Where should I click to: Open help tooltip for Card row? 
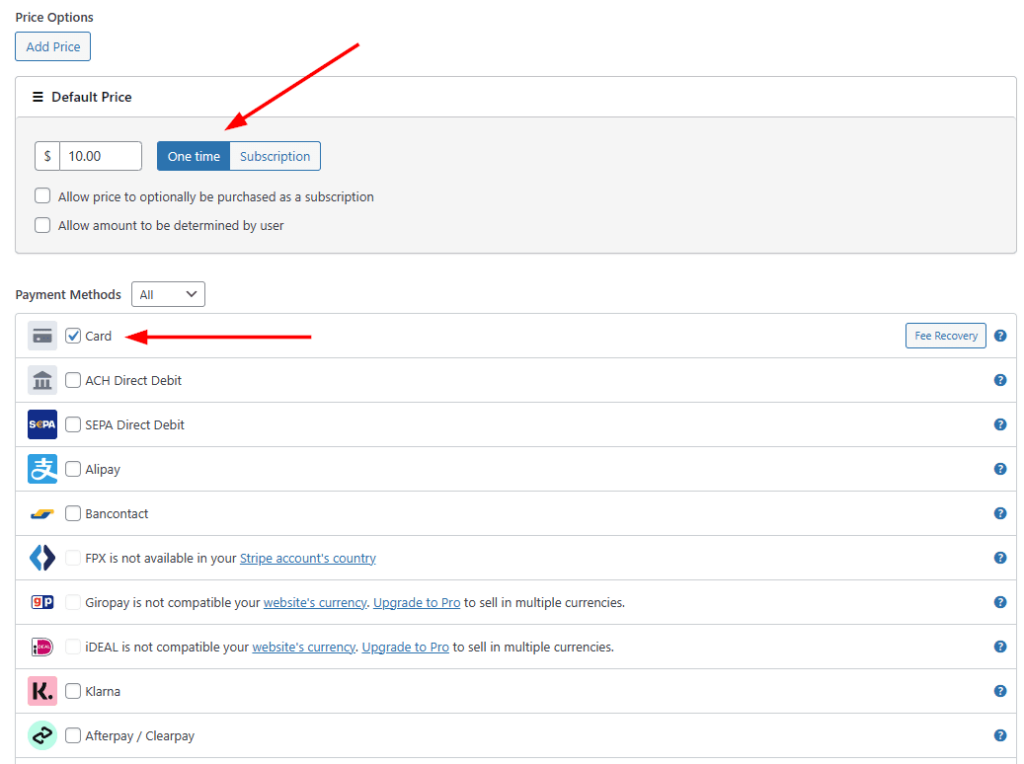click(1000, 336)
